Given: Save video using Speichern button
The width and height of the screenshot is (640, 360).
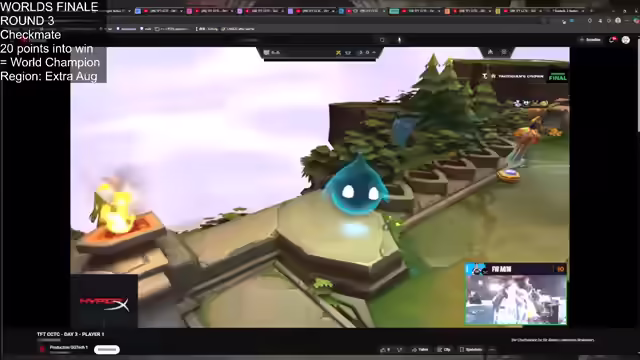Looking at the screenshot, I should point(471,350).
